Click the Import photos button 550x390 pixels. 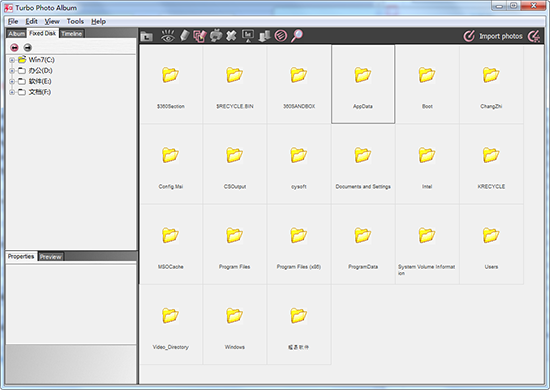pos(492,36)
